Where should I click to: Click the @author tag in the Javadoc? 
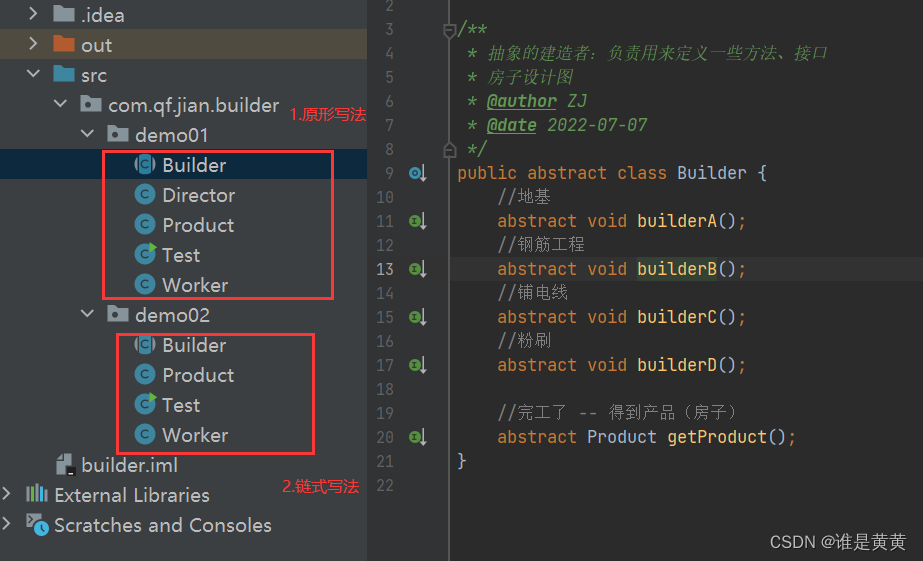pos(522,101)
